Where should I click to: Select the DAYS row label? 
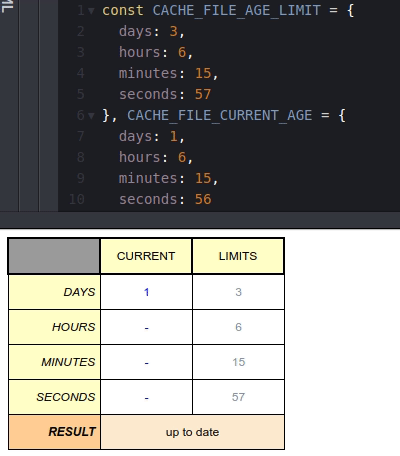pos(54,292)
